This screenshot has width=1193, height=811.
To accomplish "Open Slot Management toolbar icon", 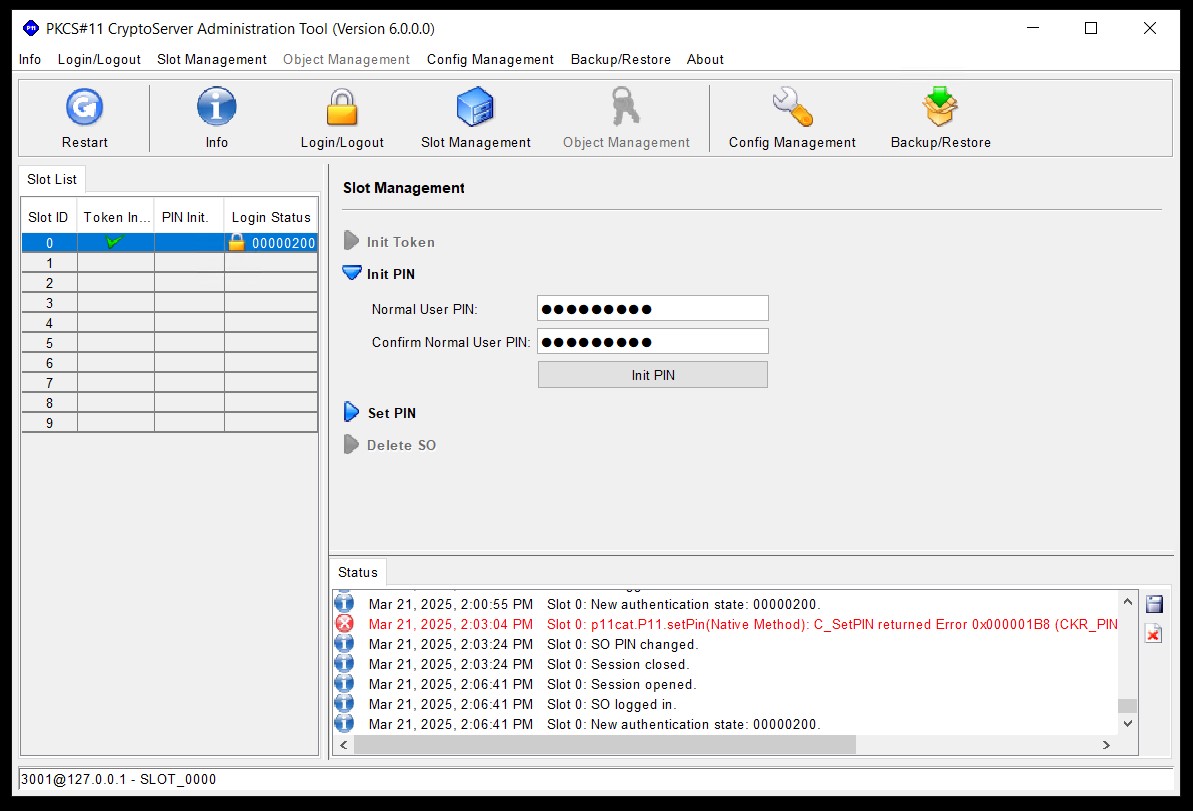I will pyautogui.click(x=476, y=107).
